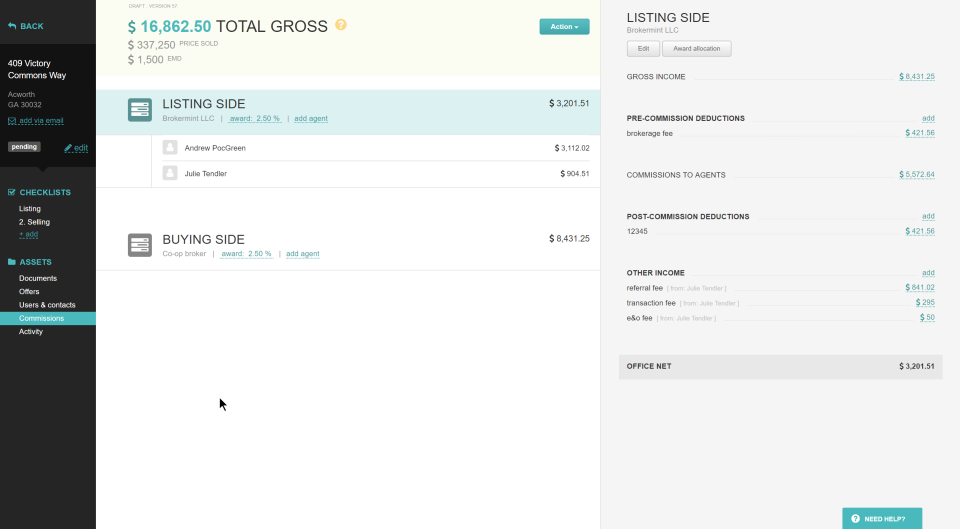Click add next to Pre-Commission Deductions
Viewport: 960px width, 529px height.
coord(928,118)
